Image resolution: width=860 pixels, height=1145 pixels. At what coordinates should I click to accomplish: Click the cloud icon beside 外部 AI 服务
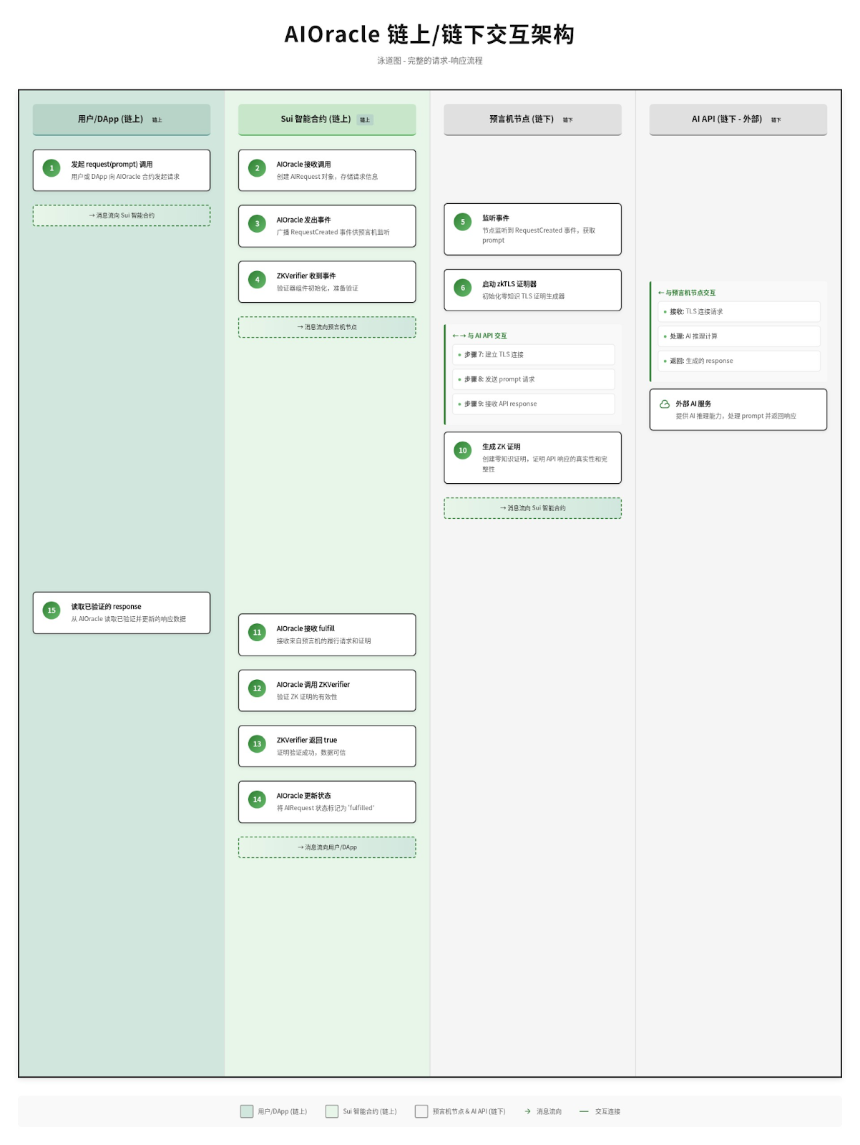[x=664, y=404]
